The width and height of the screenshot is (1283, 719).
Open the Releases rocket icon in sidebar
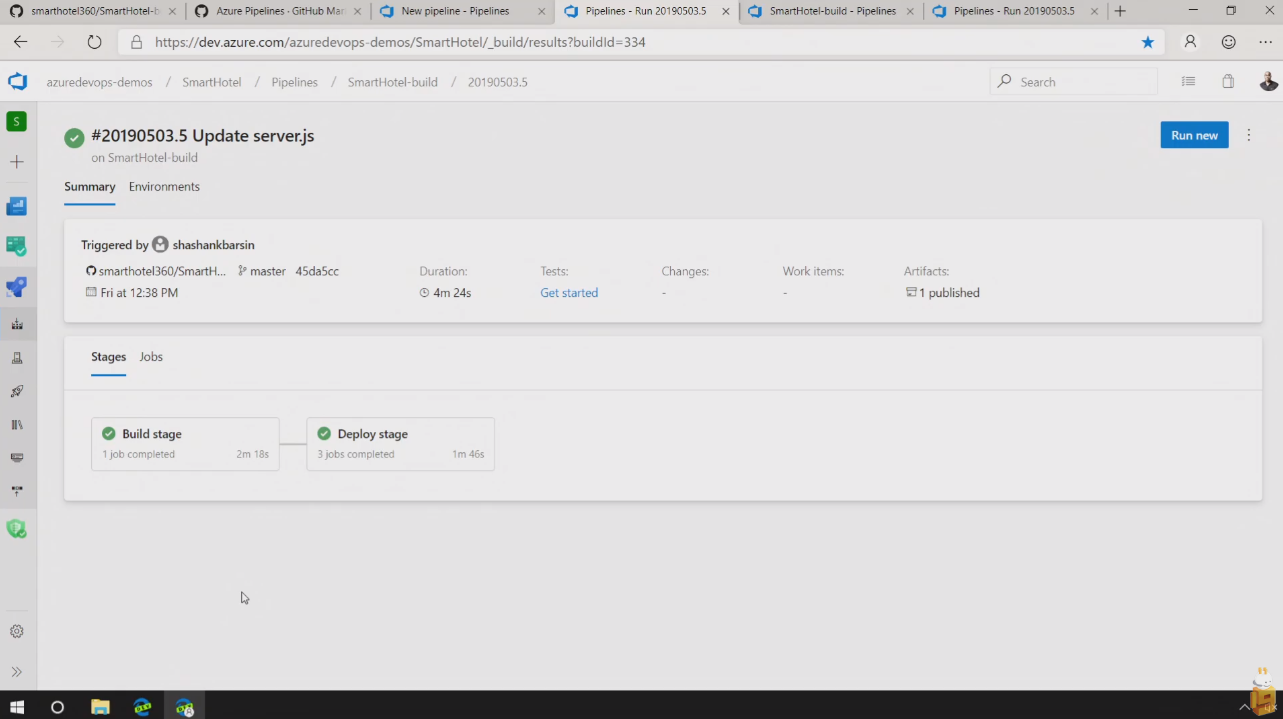[17, 391]
